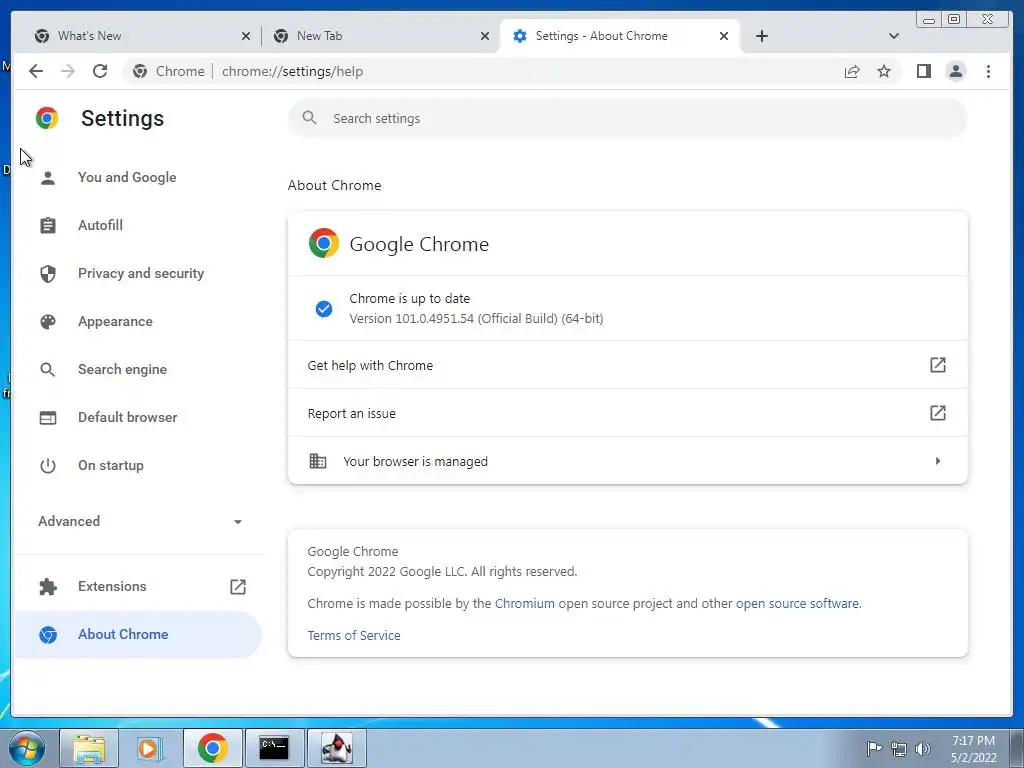Click the site info Chrome chip in address bar
Screen dimensions: 1024x768
[170, 71]
